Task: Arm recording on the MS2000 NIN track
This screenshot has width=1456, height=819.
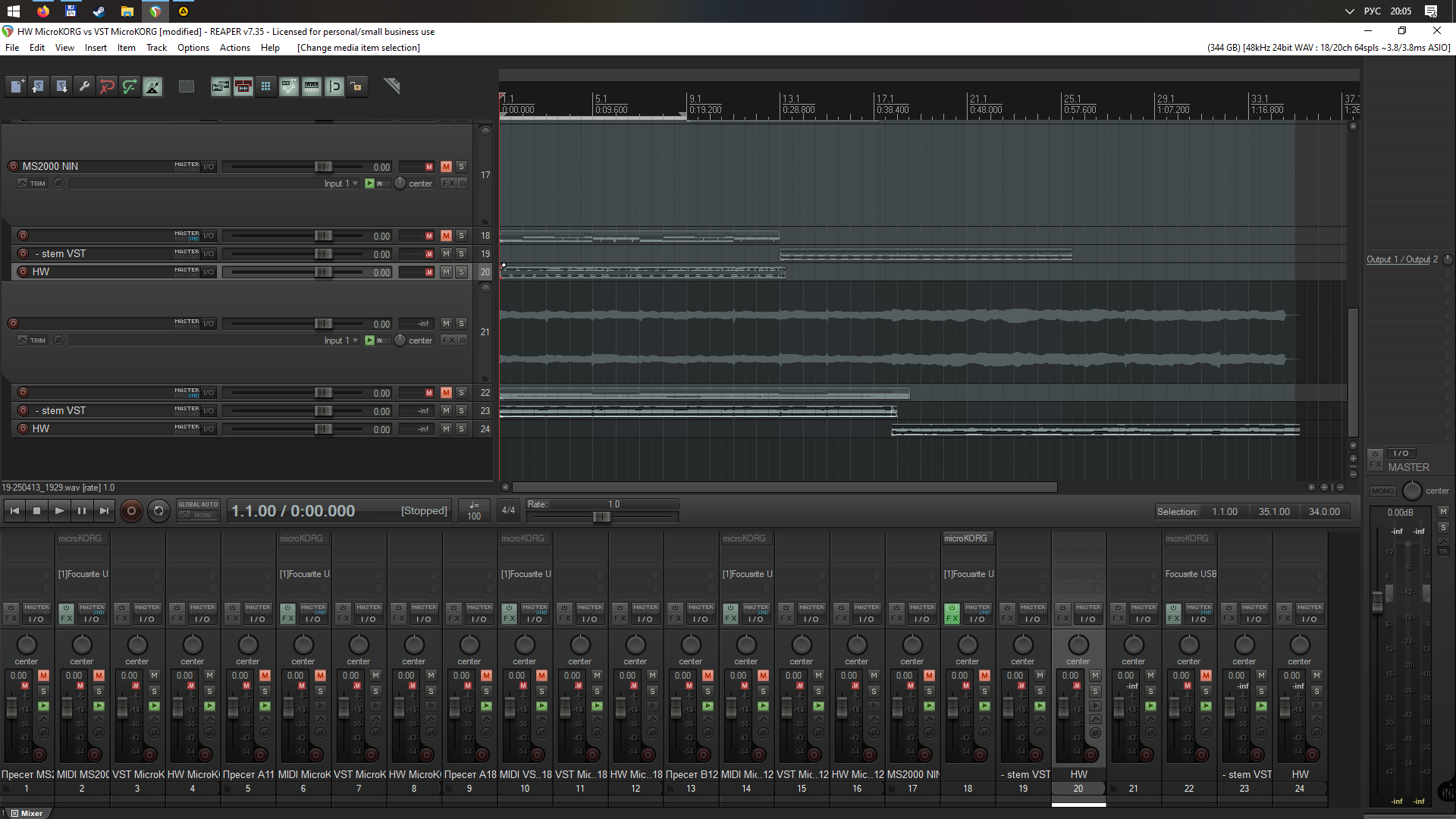Action: tap(13, 167)
